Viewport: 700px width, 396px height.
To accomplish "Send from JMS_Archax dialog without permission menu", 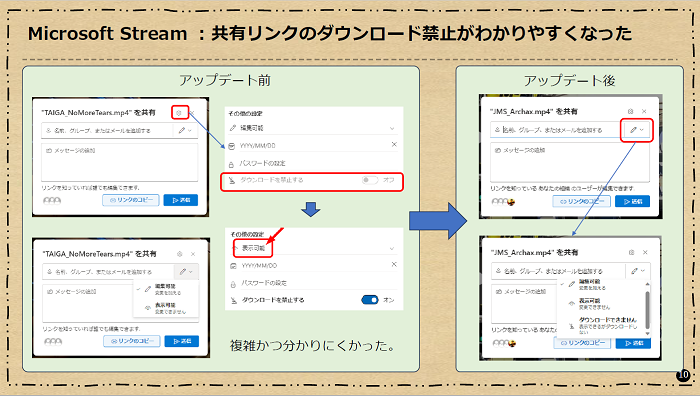I will (632, 201).
